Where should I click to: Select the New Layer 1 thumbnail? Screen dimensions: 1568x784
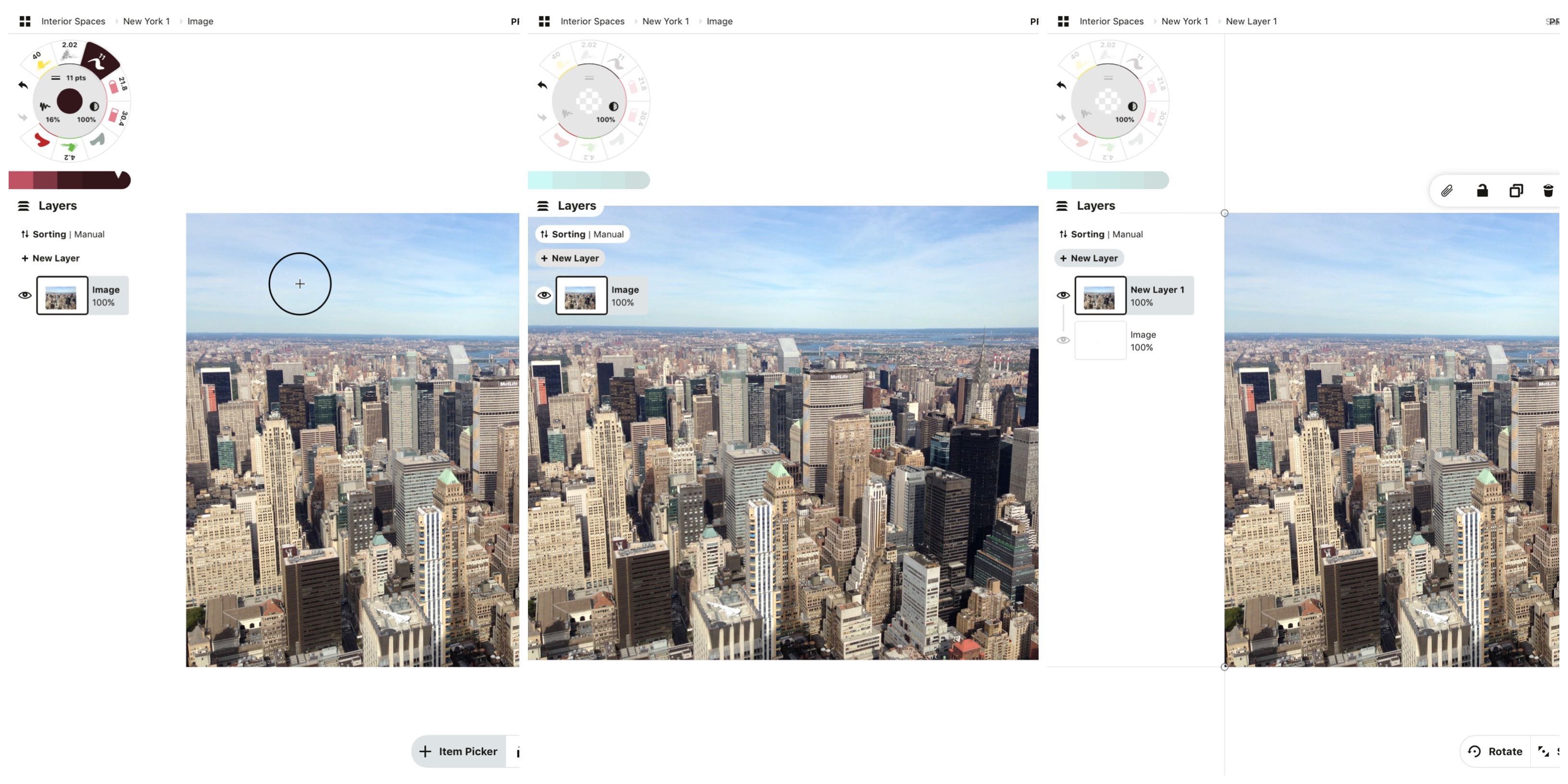(x=1101, y=296)
